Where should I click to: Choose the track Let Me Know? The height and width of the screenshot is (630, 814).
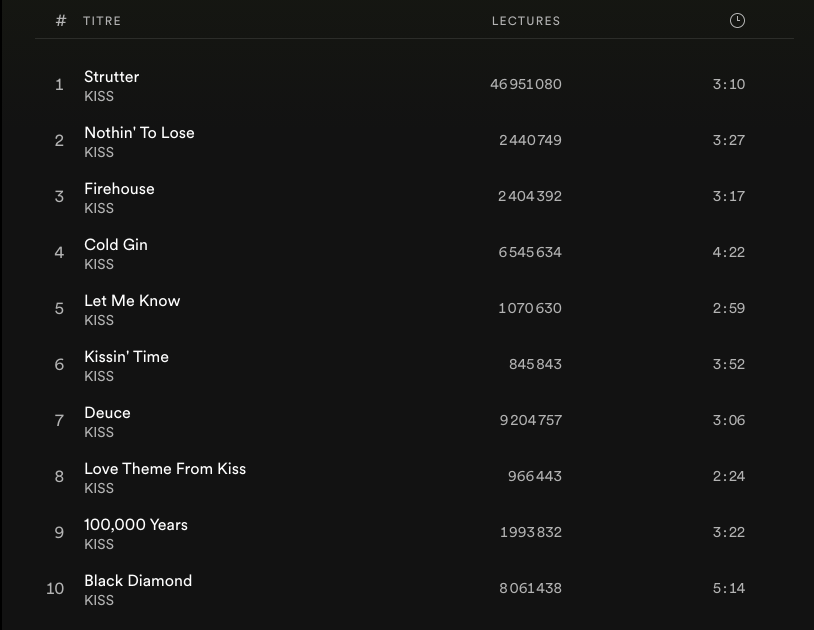tap(132, 301)
